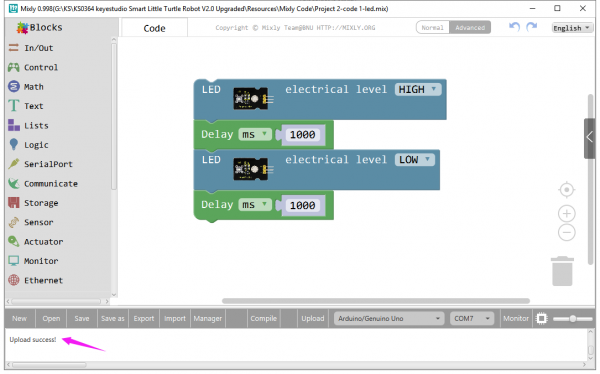Zoom out using the minus circle icon
600x374 pixels.
coord(566,232)
